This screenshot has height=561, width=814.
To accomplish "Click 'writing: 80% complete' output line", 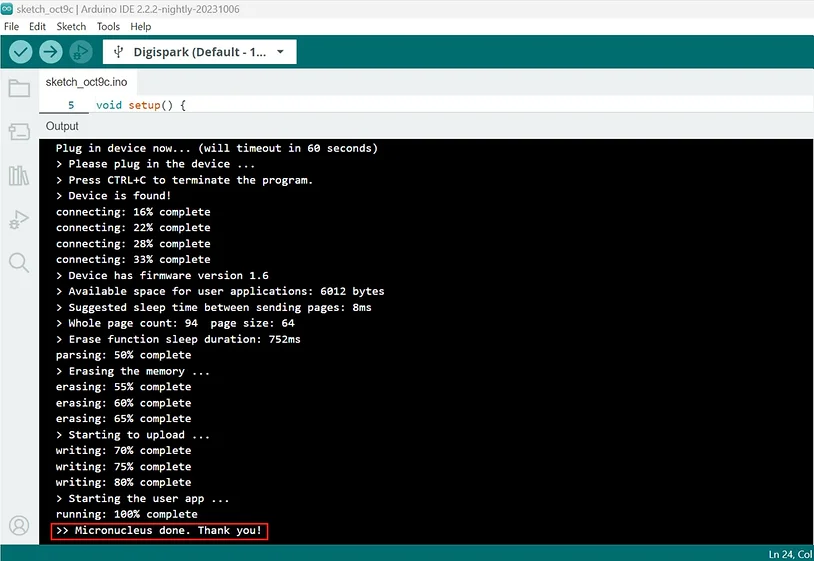I will (124, 482).
